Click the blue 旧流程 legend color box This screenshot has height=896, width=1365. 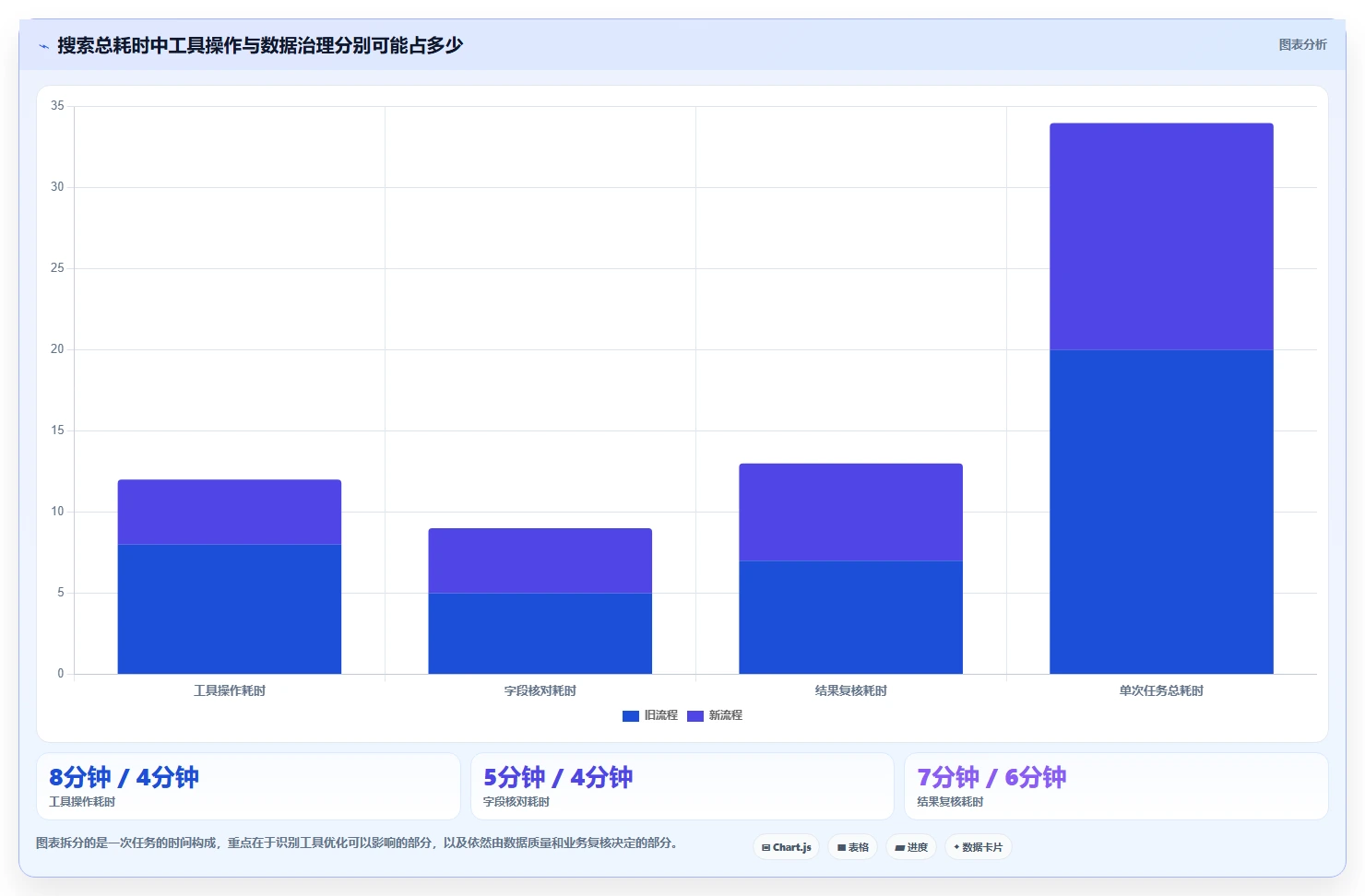click(x=631, y=716)
